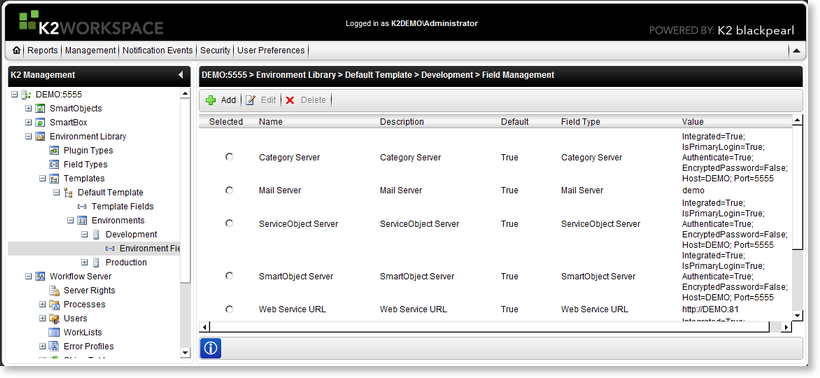Expand the SmartObjects tree node
This screenshot has width=820, height=378.
pos(28,109)
